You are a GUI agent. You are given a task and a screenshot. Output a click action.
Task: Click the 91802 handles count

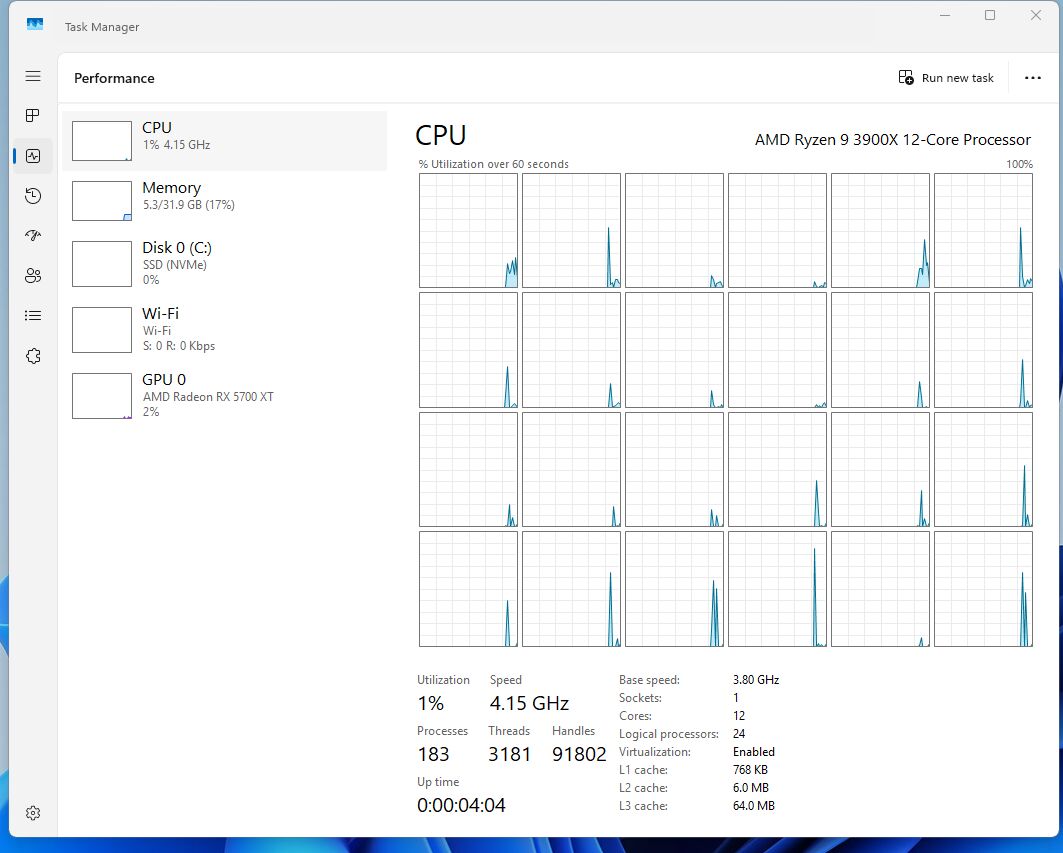tap(579, 754)
